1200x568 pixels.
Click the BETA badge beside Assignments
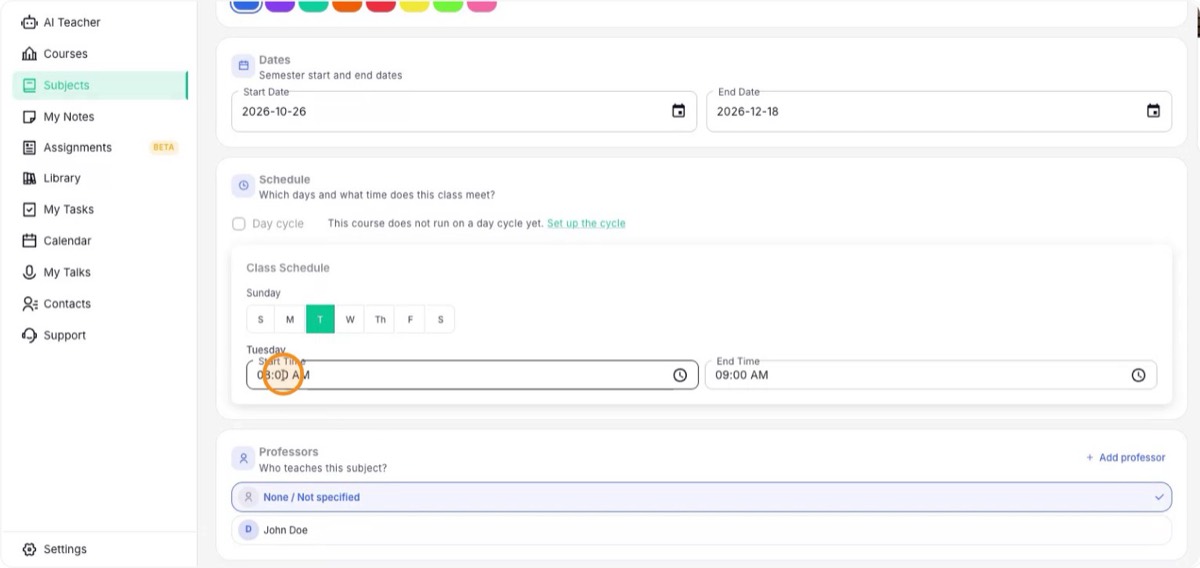click(163, 147)
